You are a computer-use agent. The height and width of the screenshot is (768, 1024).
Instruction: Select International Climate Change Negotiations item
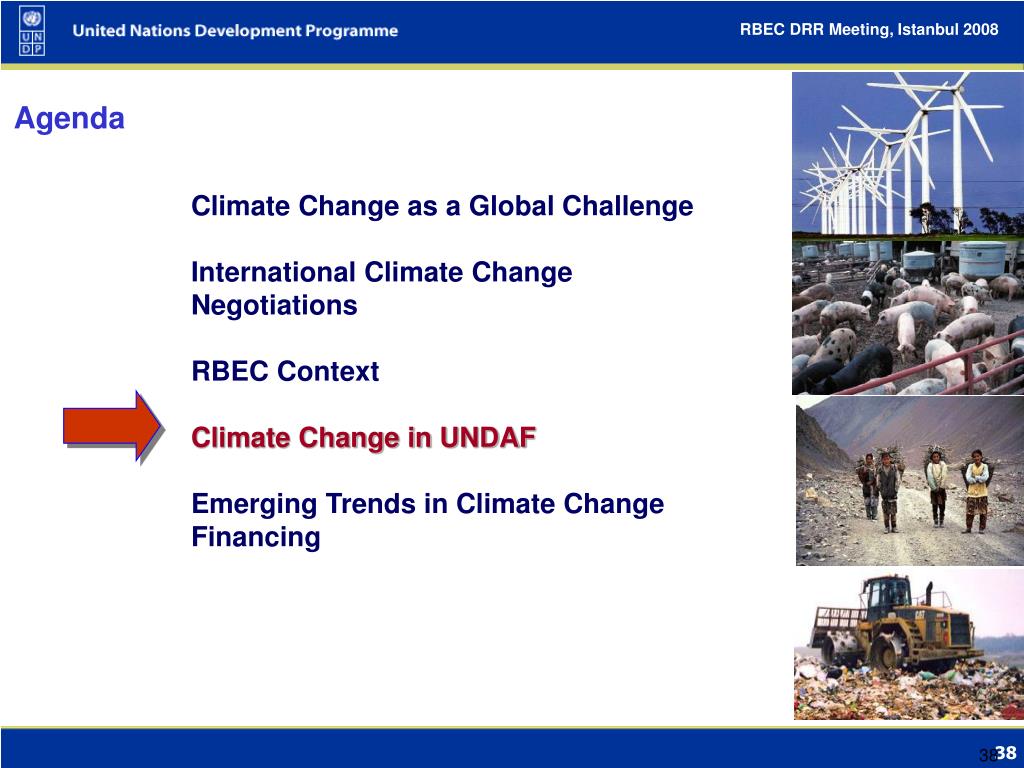[x=381, y=288]
